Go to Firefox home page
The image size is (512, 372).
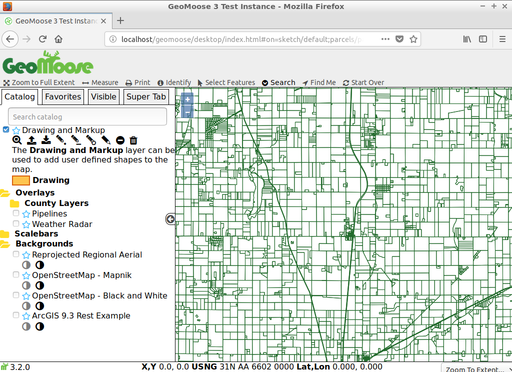pos(59,39)
